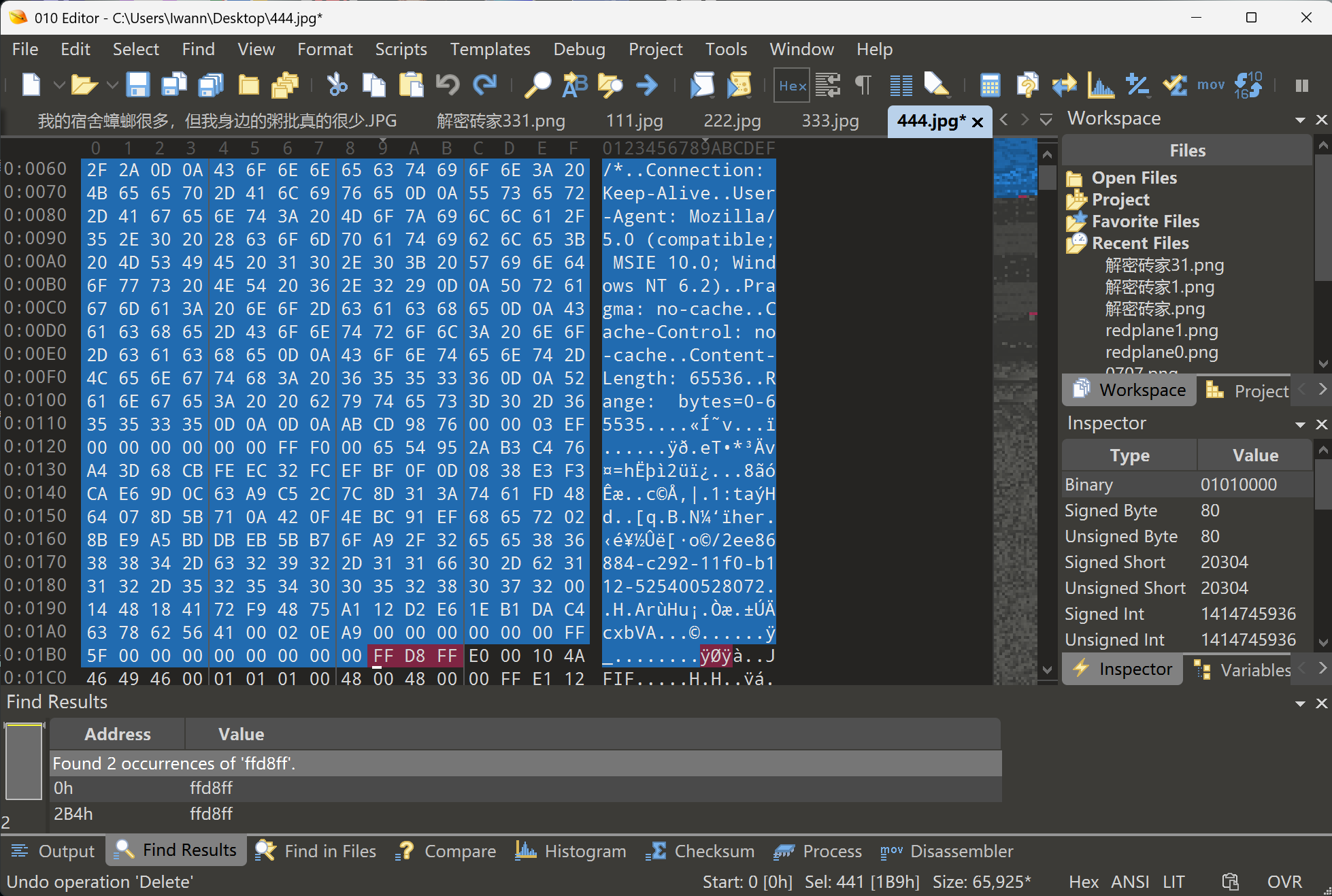
Task: Open dropdown arrow next to New file
Action: pos(59,86)
